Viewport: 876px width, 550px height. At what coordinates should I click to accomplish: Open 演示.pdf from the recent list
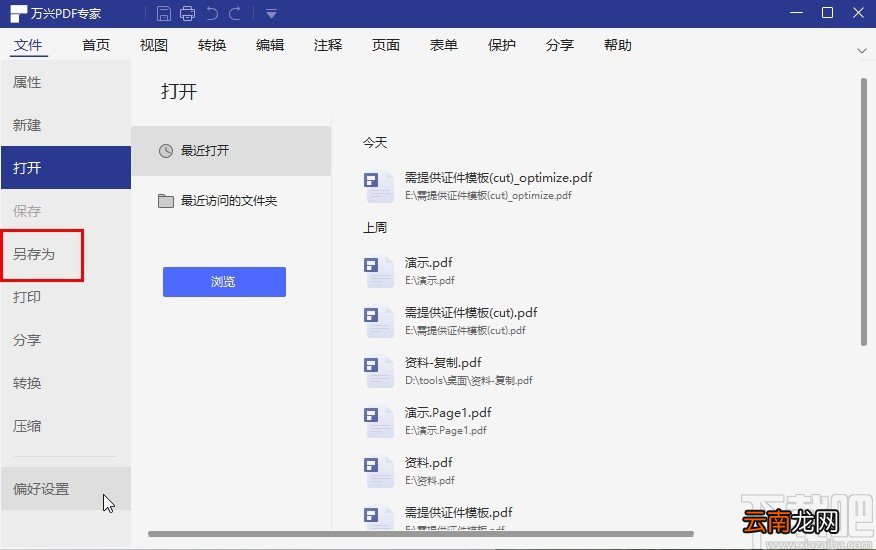click(x=429, y=263)
